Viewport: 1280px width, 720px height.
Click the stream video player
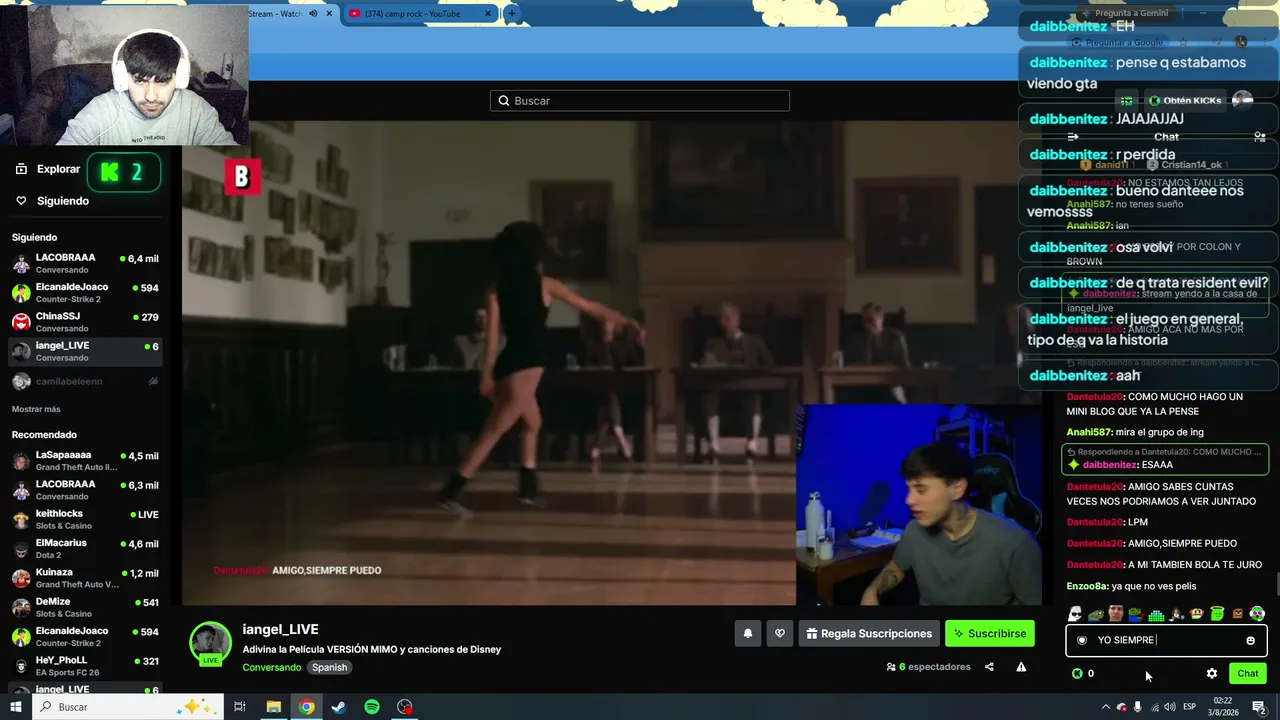612,363
